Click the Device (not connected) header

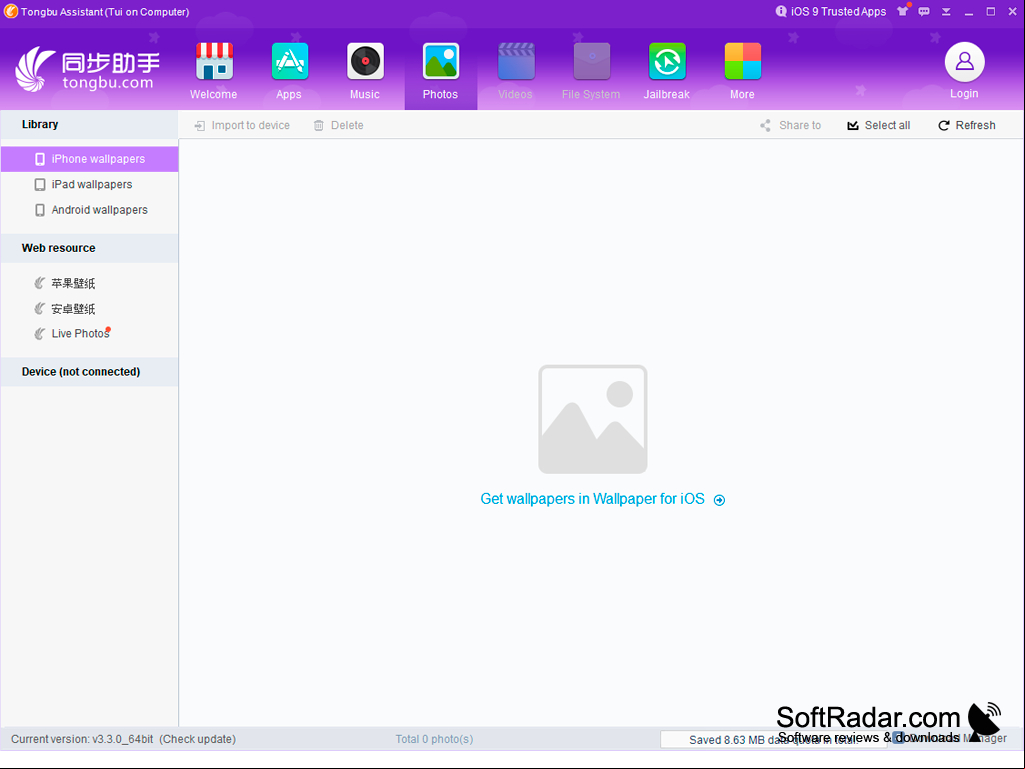(90, 371)
